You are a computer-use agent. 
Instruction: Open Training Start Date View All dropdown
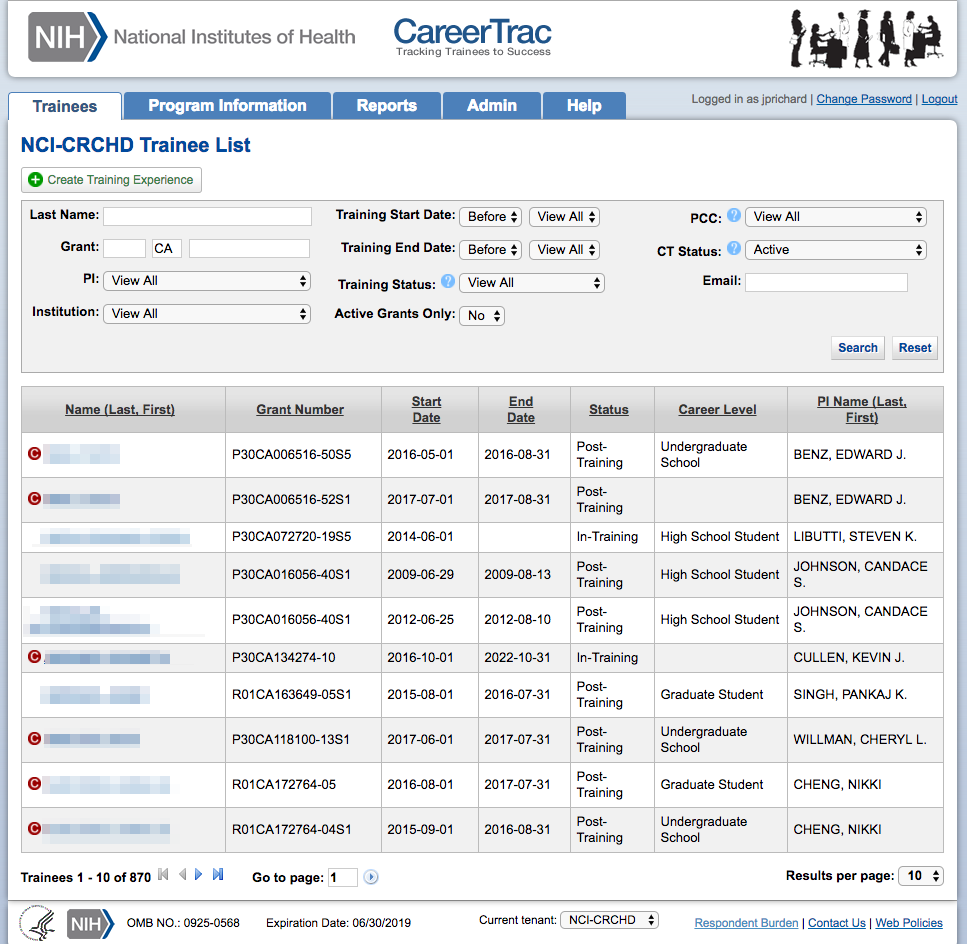[564, 216]
